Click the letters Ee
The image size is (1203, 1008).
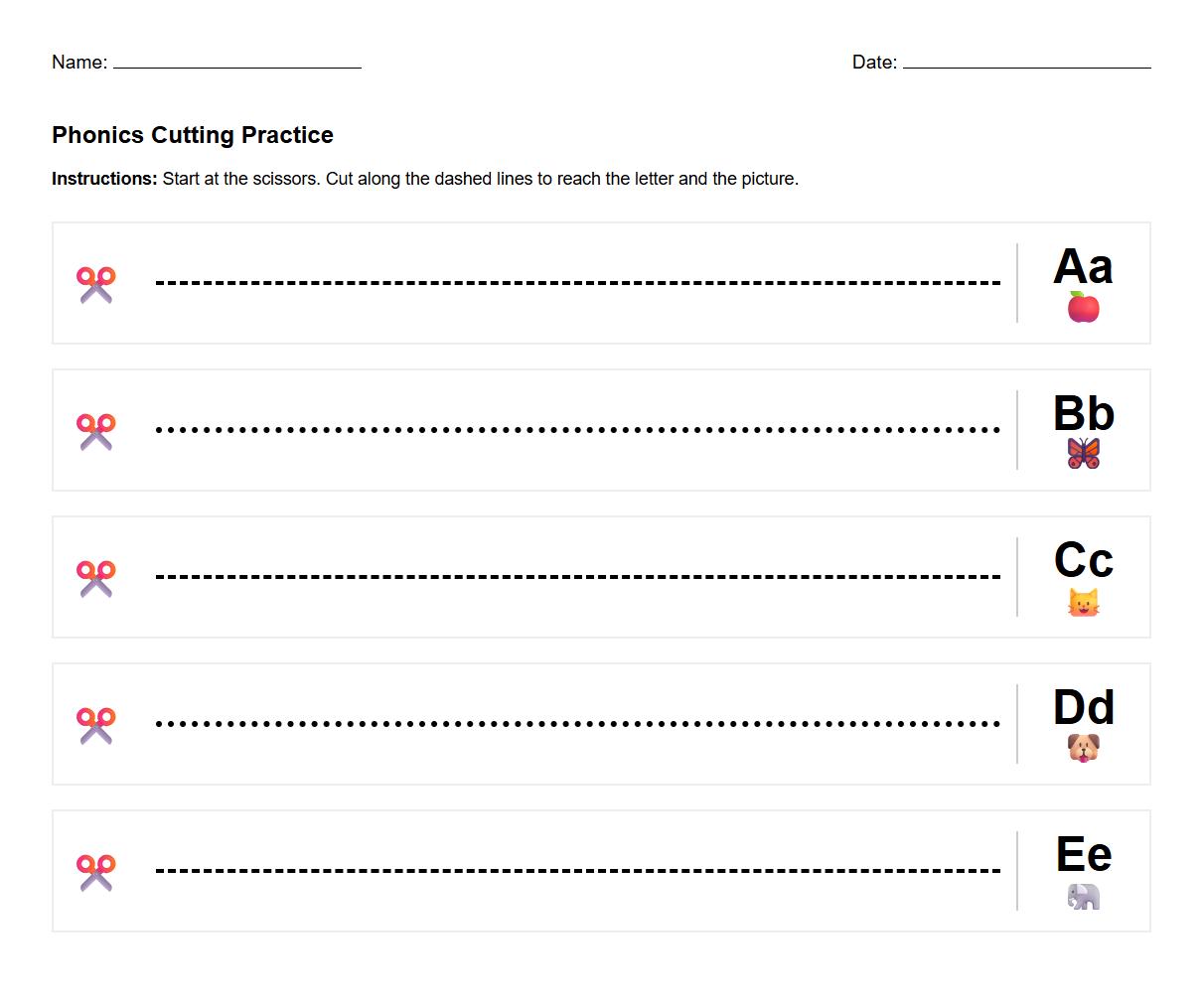[x=1084, y=854]
